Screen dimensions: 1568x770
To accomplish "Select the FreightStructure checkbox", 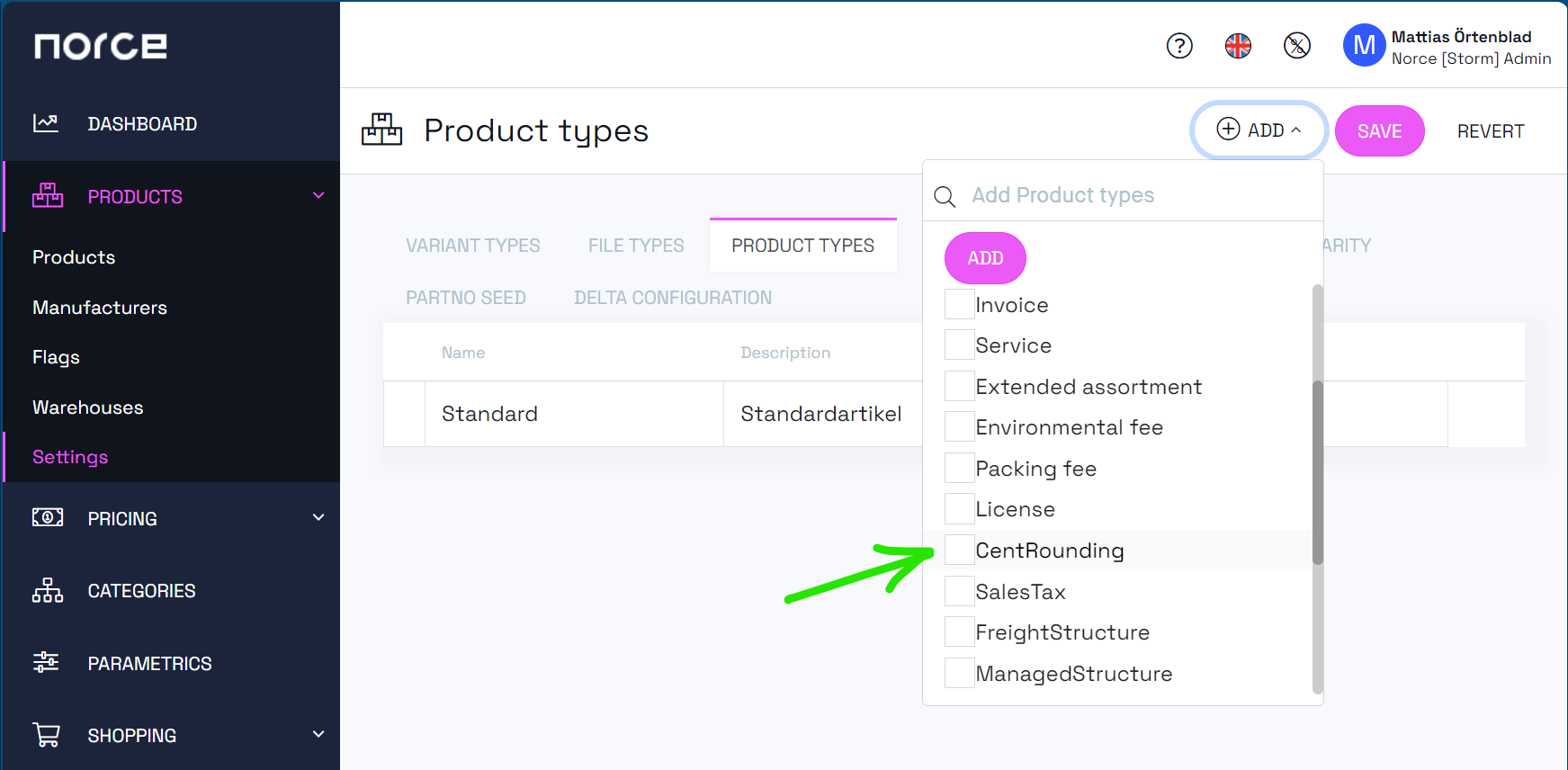I will pyautogui.click(x=960, y=631).
